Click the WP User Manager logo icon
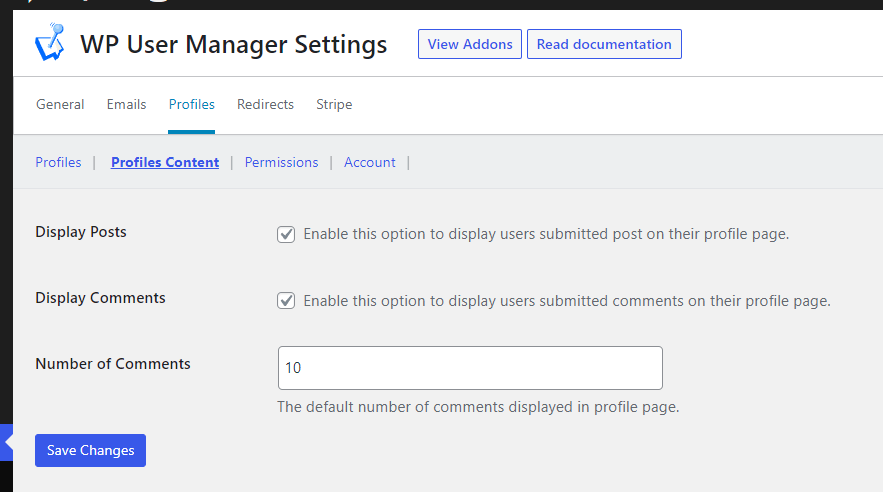Image resolution: width=883 pixels, height=492 pixels. click(x=50, y=42)
